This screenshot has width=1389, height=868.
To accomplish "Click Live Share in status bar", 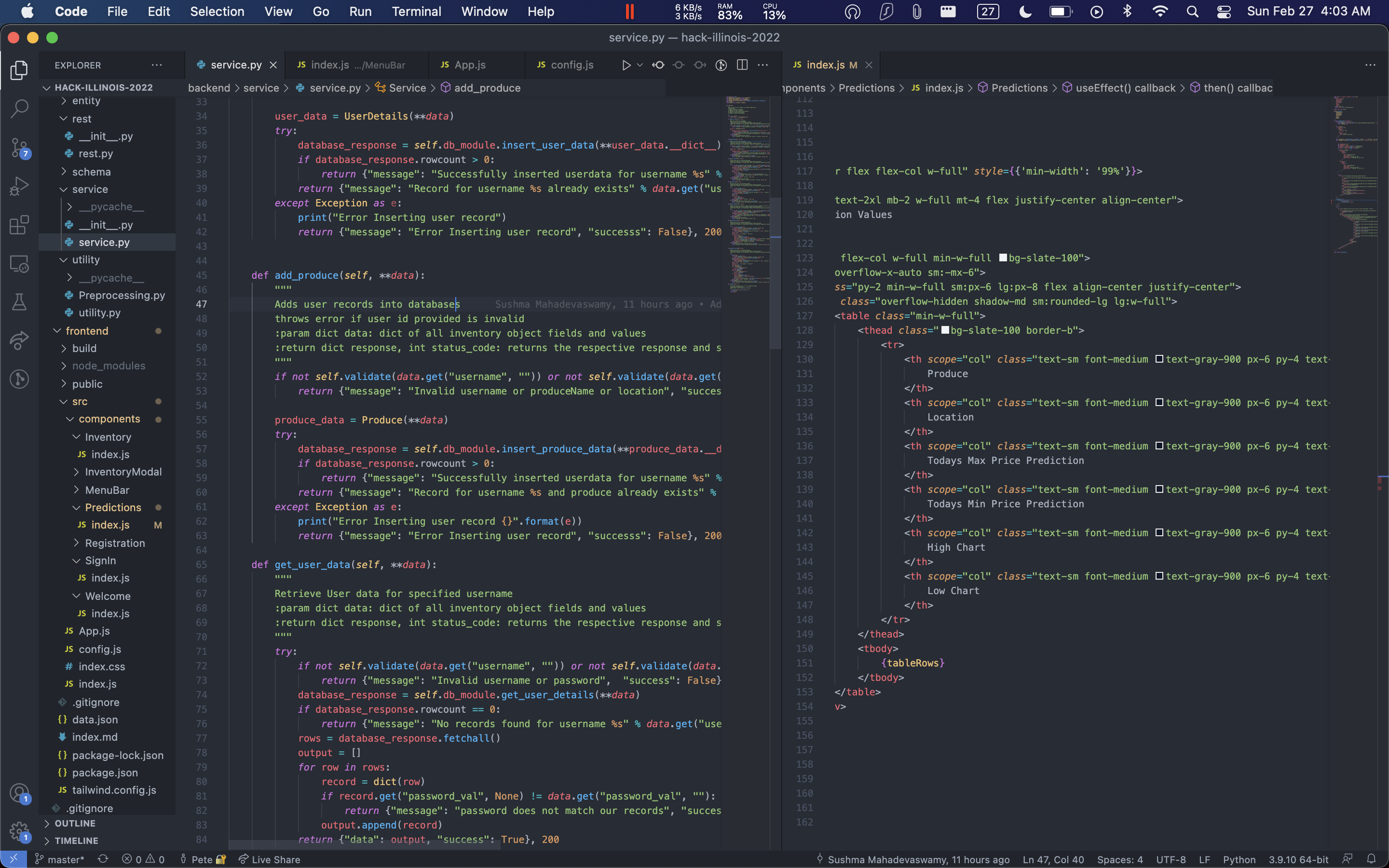I will point(270,859).
